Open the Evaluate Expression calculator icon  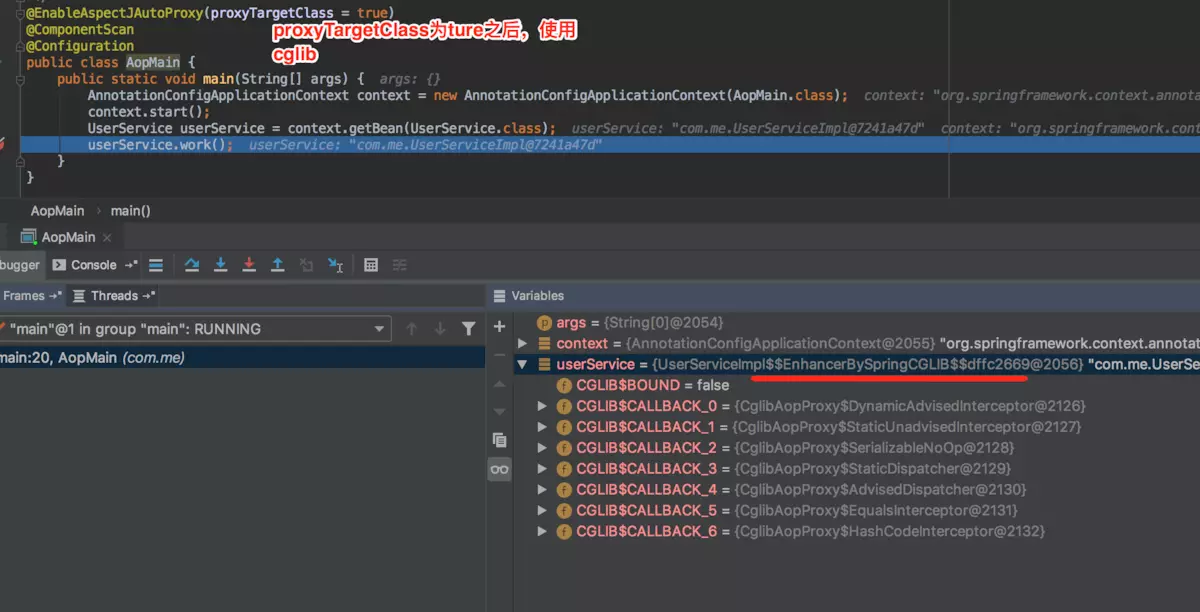(x=370, y=265)
